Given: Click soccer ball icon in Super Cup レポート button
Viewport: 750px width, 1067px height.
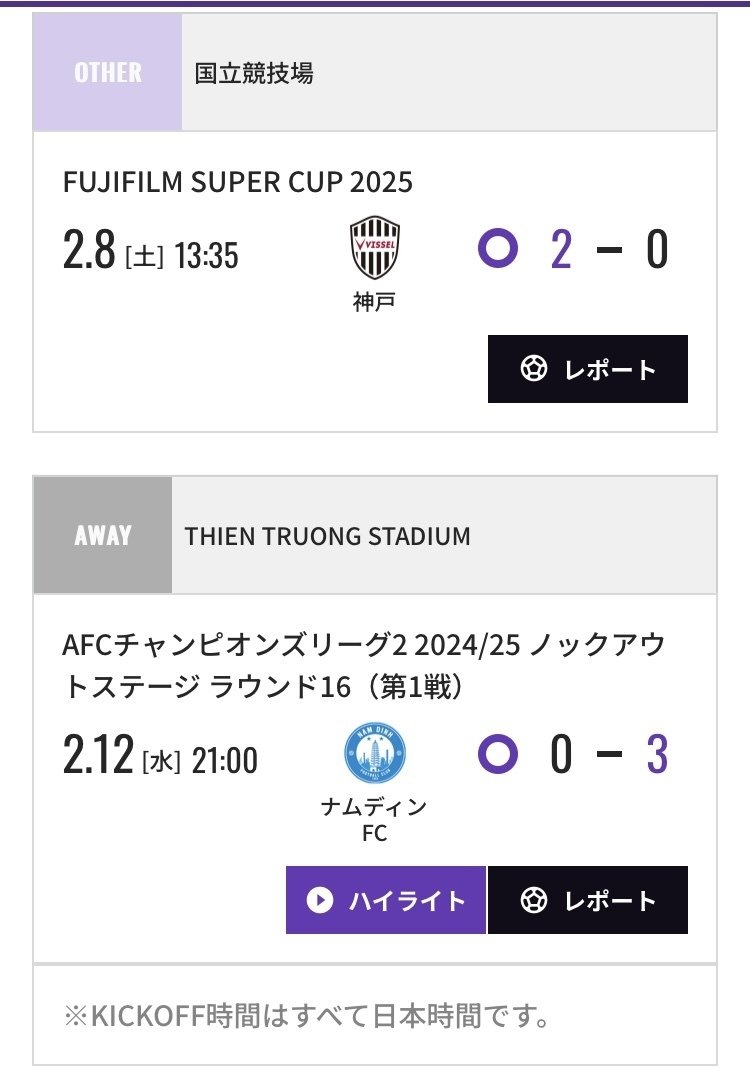Looking at the screenshot, I should tap(534, 369).
